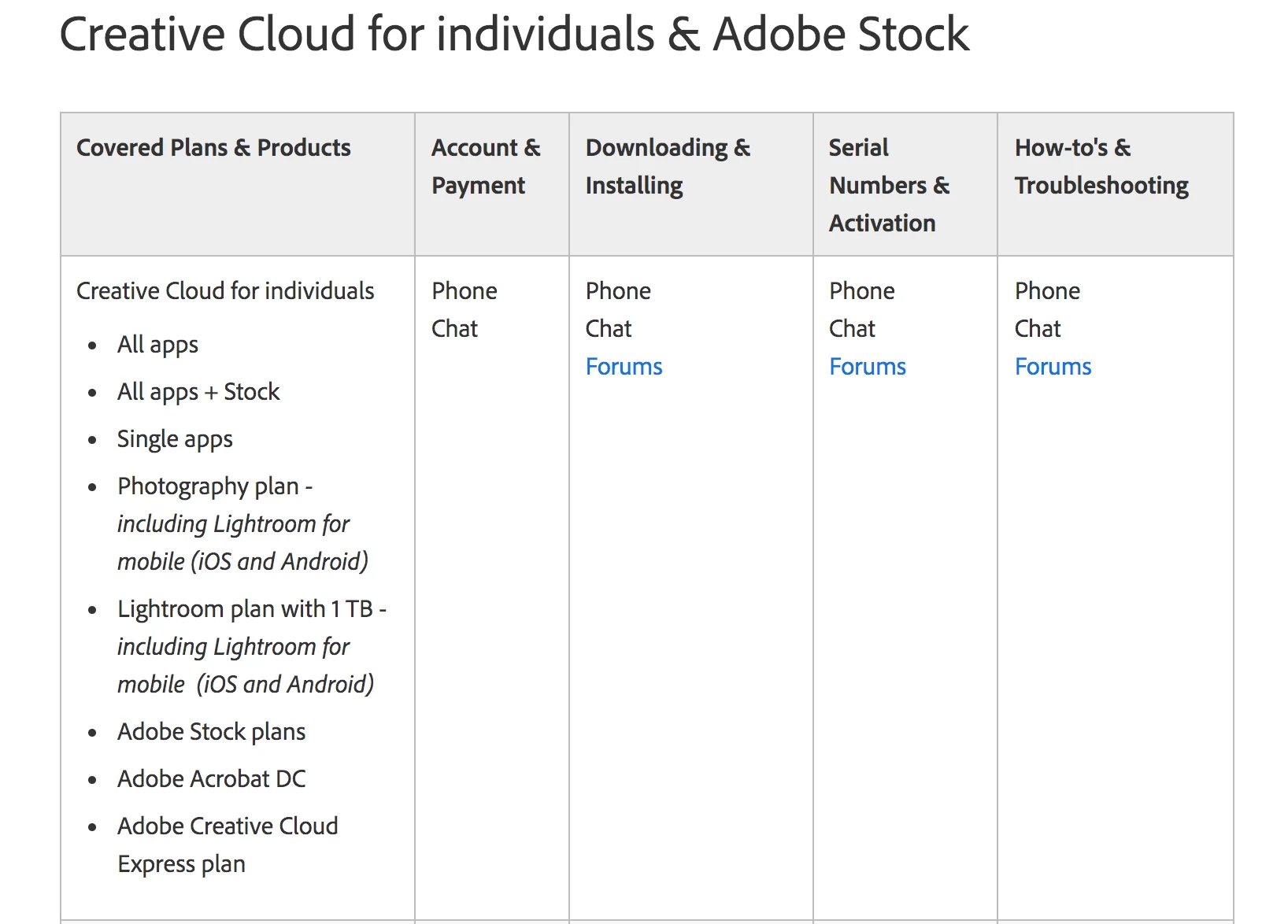This screenshot has width=1288, height=924.
Task: Click Serial Numbers & Activation header cell
Action: pos(889,185)
